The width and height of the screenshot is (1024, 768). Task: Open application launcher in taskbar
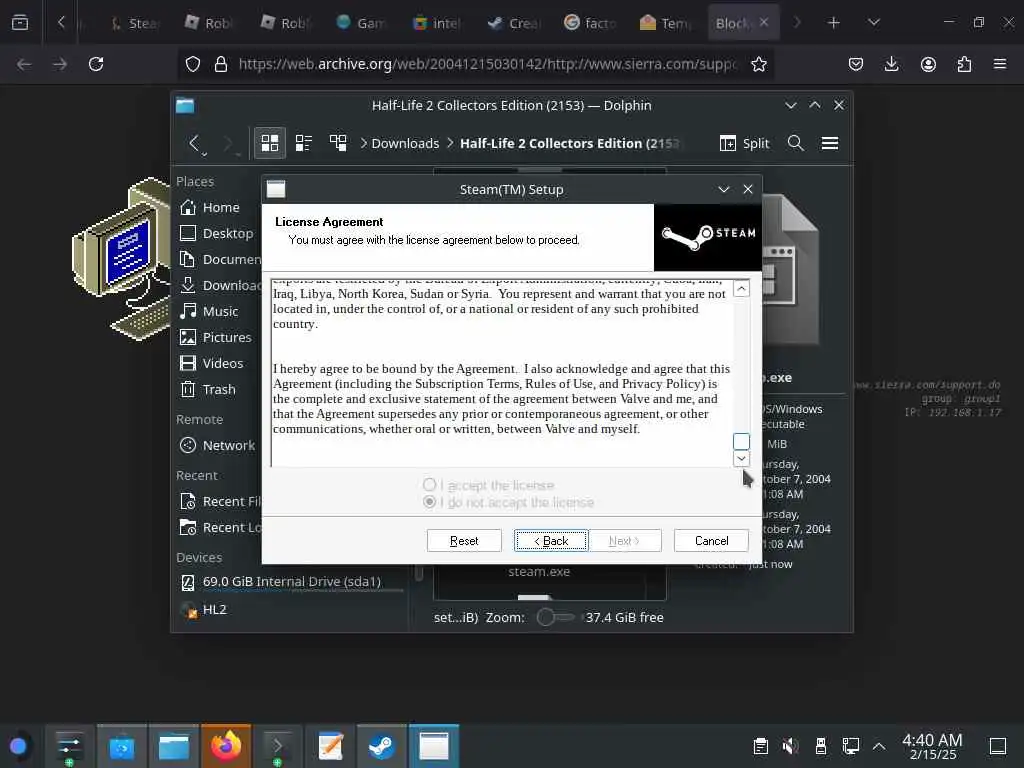pos(18,746)
